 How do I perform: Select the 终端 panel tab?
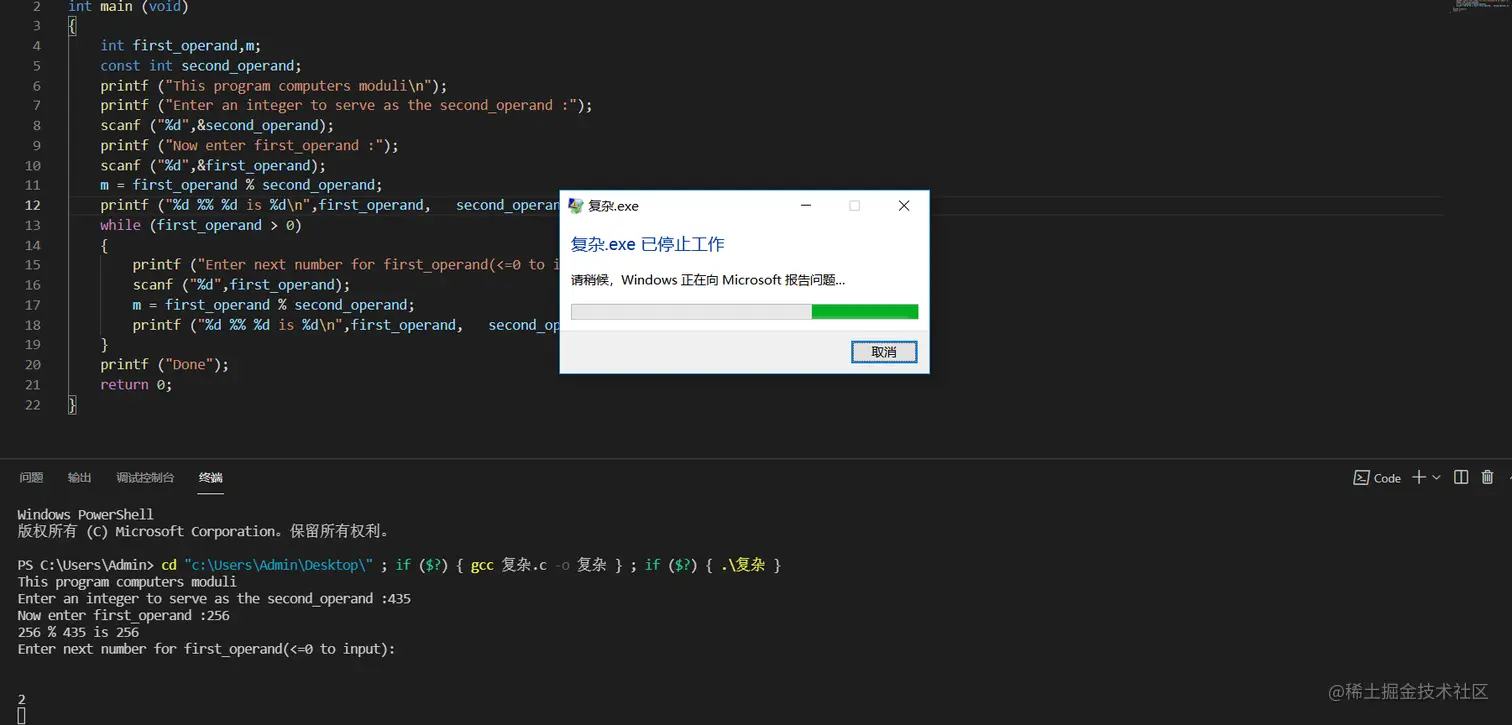coord(210,478)
